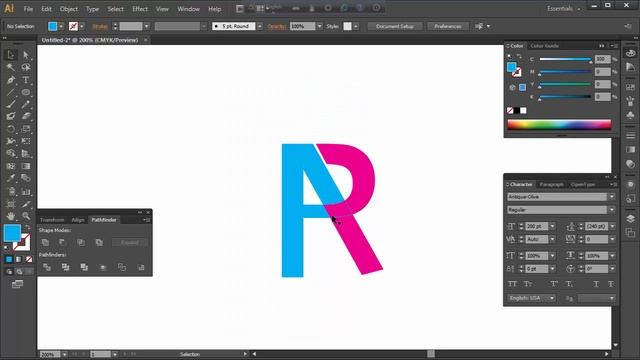Click Minus Back icon in Pathfinders row
This screenshot has width=640, height=360.
(141, 267)
